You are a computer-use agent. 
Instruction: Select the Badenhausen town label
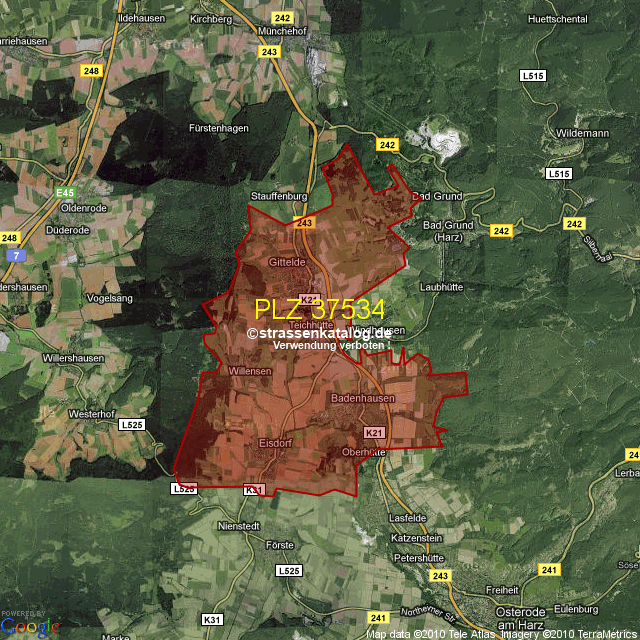[363, 398]
